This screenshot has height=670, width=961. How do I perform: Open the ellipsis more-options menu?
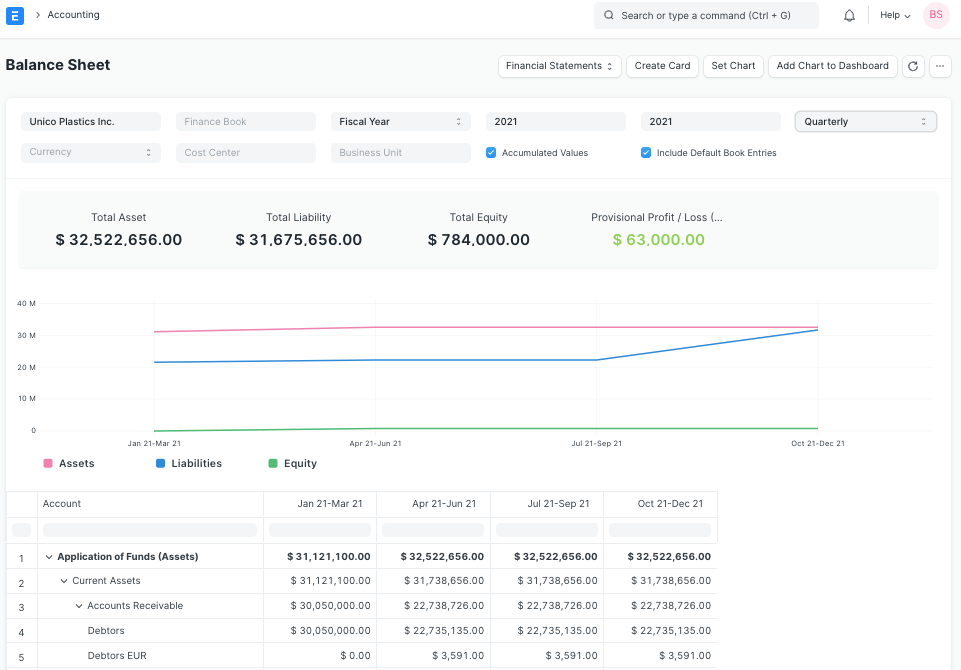click(x=940, y=65)
